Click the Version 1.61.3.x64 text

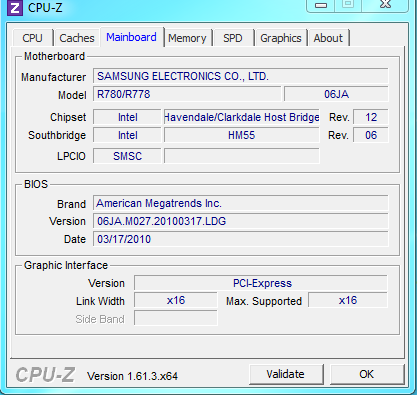coord(132,376)
